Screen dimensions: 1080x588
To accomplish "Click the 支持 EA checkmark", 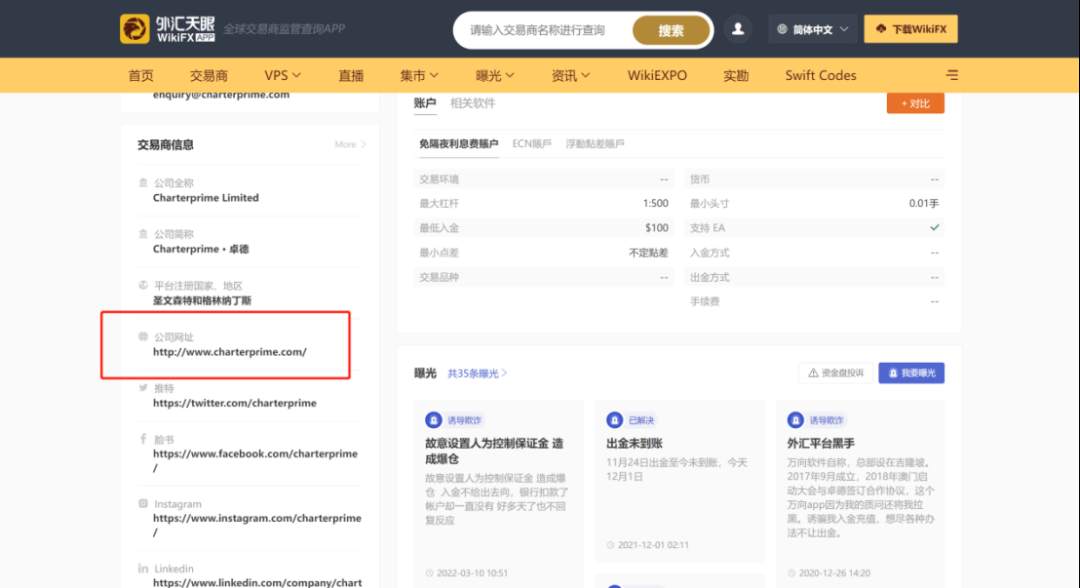I will pos(934,227).
